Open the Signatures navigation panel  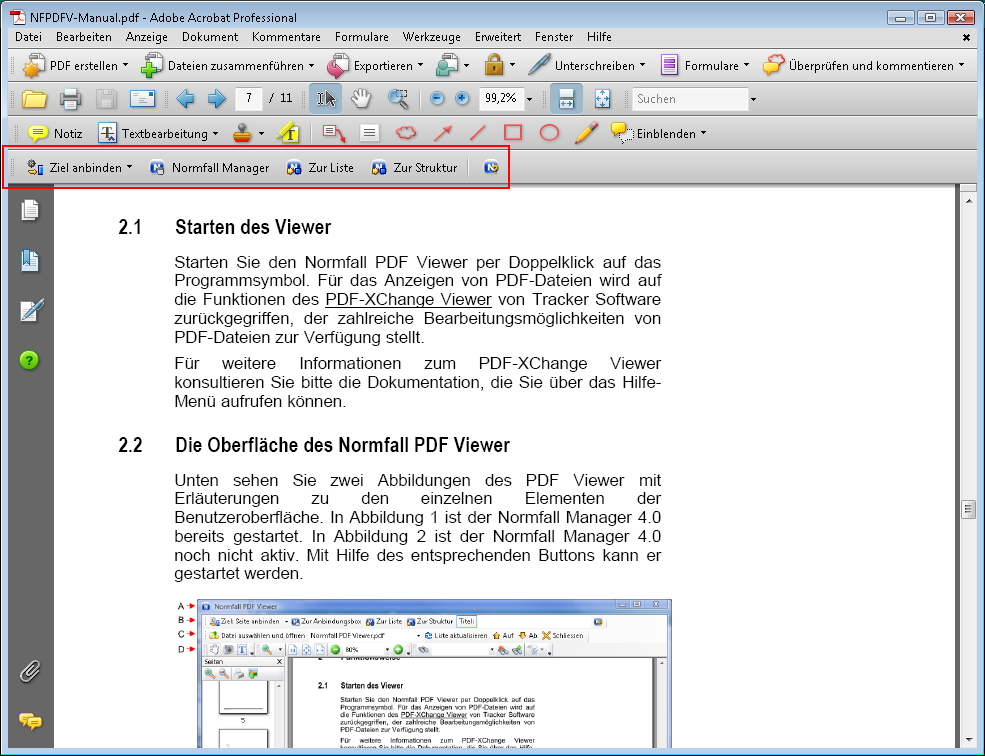pos(31,310)
